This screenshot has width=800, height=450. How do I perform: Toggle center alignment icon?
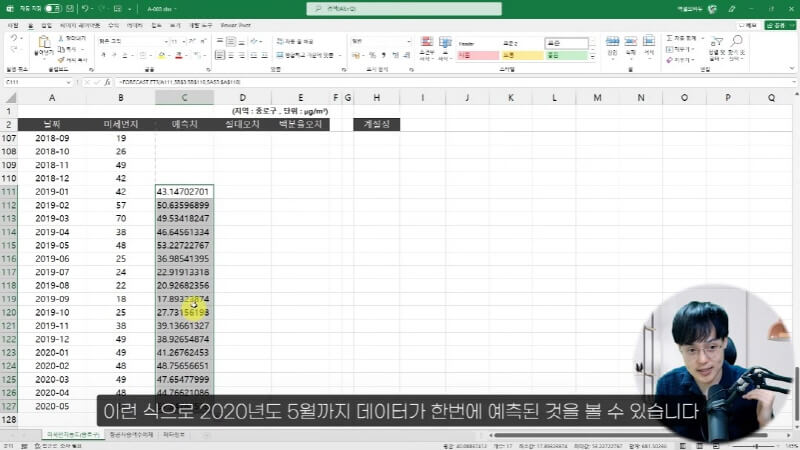(x=231, y=55)
